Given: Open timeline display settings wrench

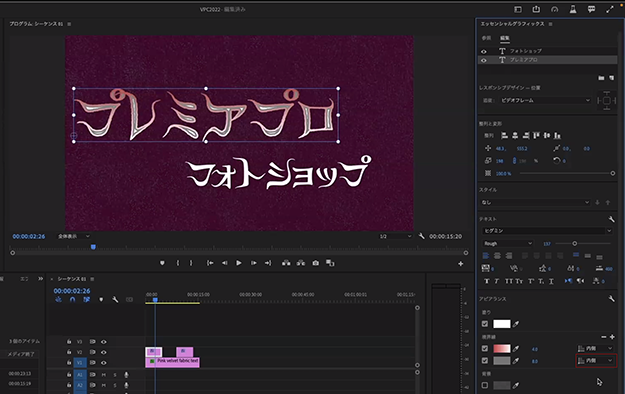Looking at the screenshot, I should tap(115, 299).
